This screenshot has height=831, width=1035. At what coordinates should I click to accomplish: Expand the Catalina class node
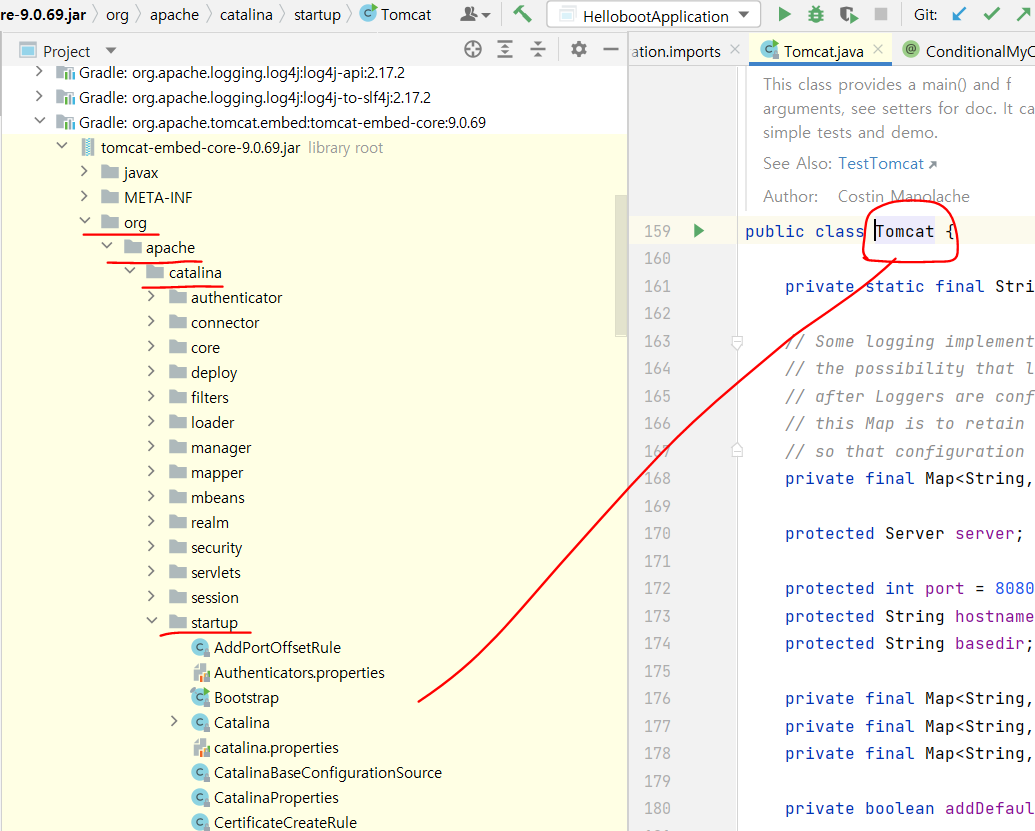[174, 722]
